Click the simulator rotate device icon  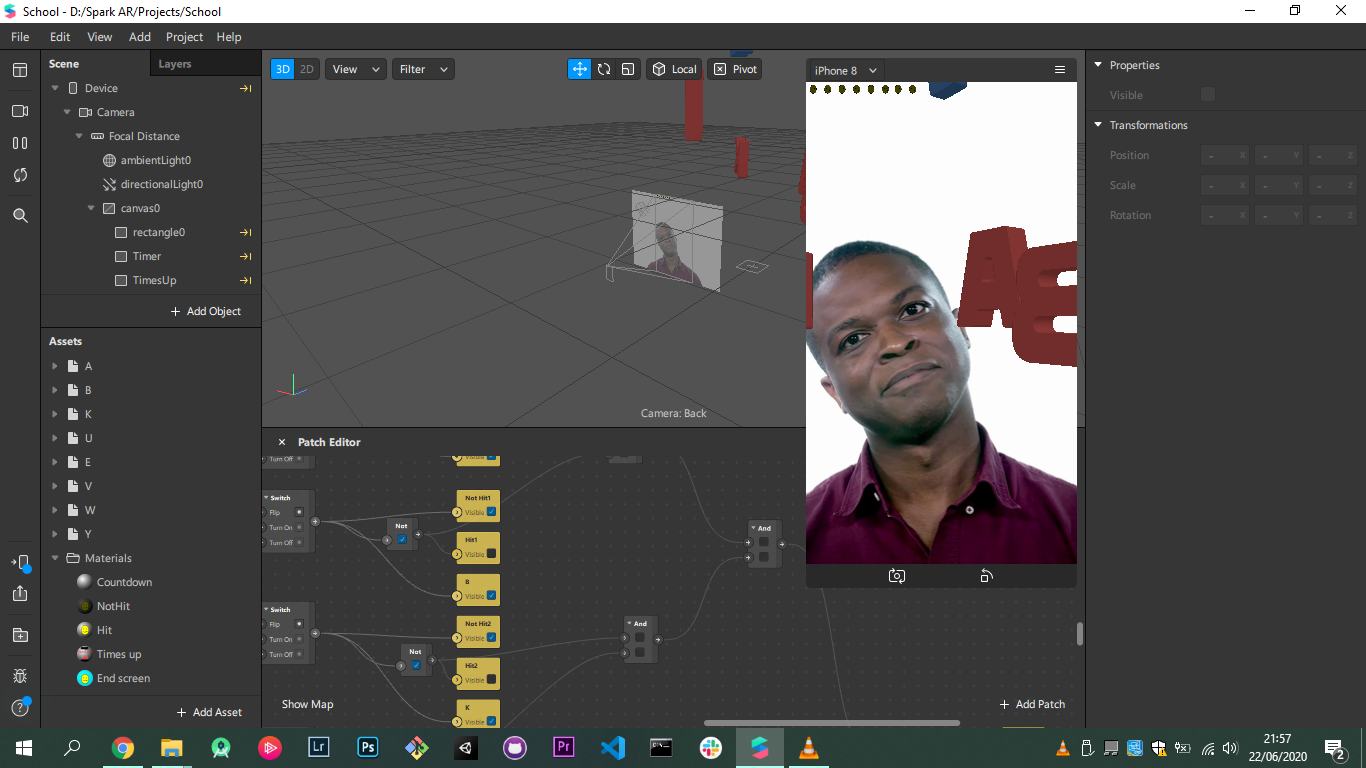click(x=986, y=576)
